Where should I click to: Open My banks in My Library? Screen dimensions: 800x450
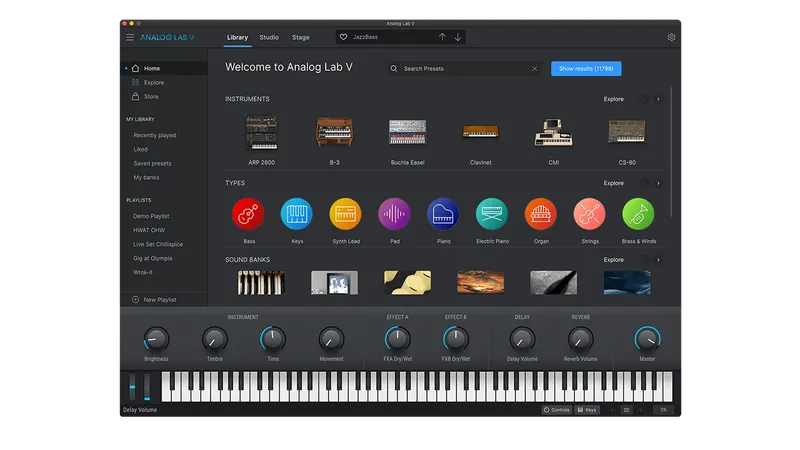[146, 178]
